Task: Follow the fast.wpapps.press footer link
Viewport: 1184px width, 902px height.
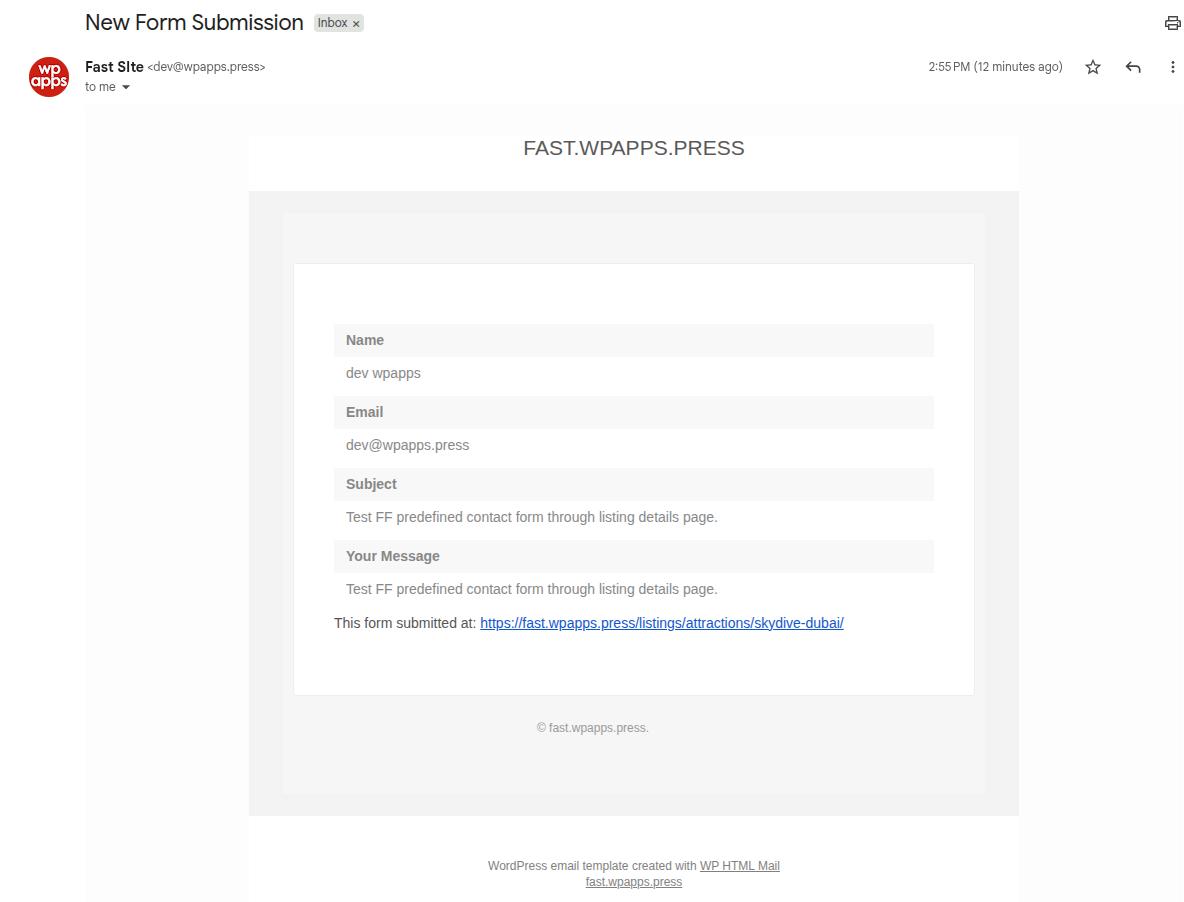Action: coord(633,882)
